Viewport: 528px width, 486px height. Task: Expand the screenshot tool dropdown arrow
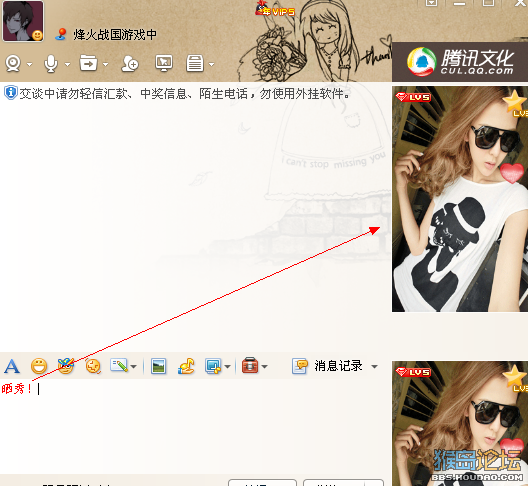click(228, 366)
